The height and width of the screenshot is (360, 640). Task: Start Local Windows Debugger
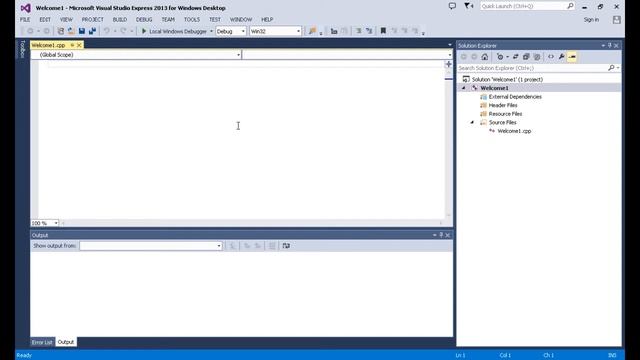[x=174, y=31]
